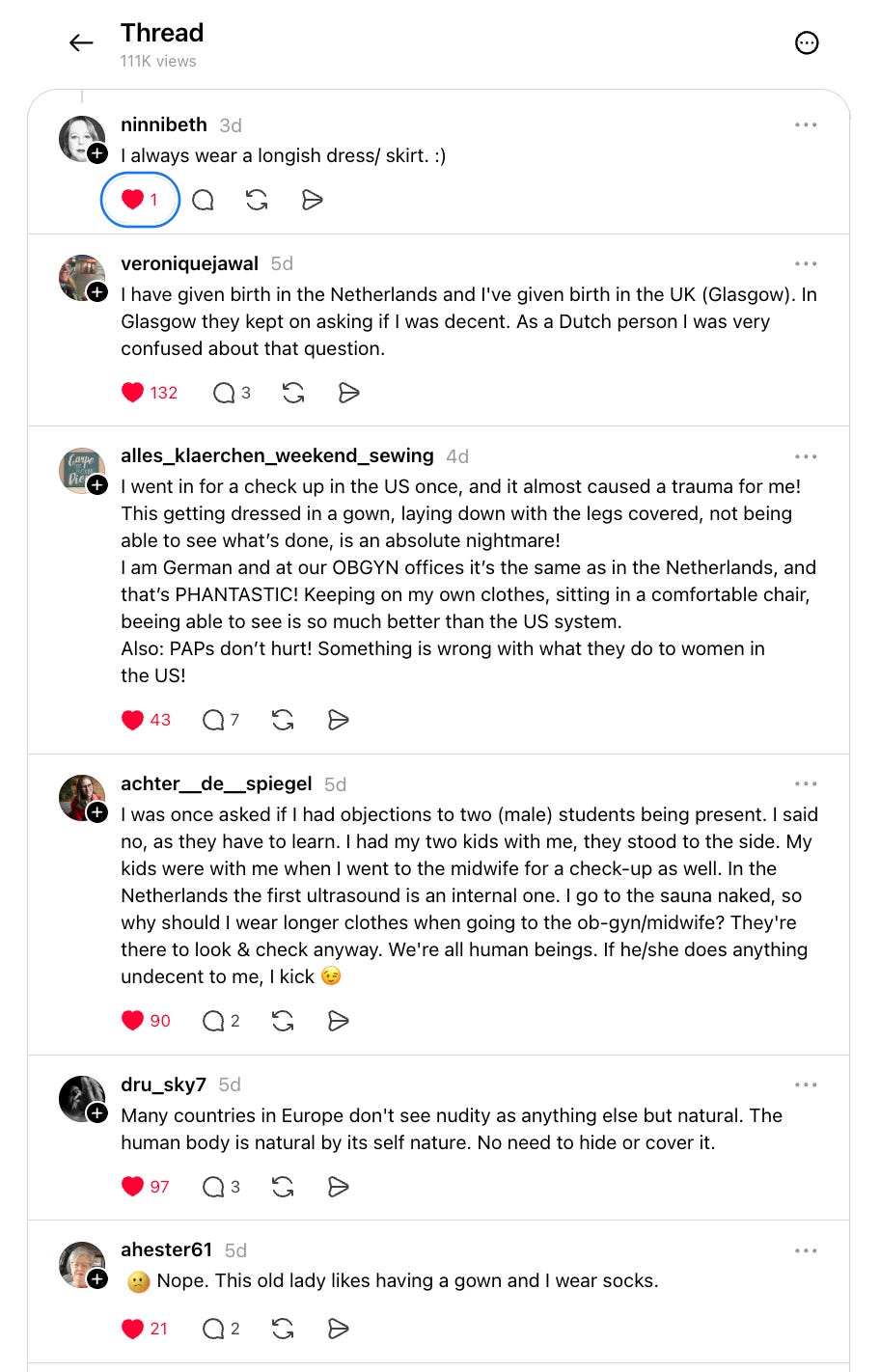Screen dimensions: 880x1372
Task: Open more options for ahester61's comment
Action: tap(806, 1250)
